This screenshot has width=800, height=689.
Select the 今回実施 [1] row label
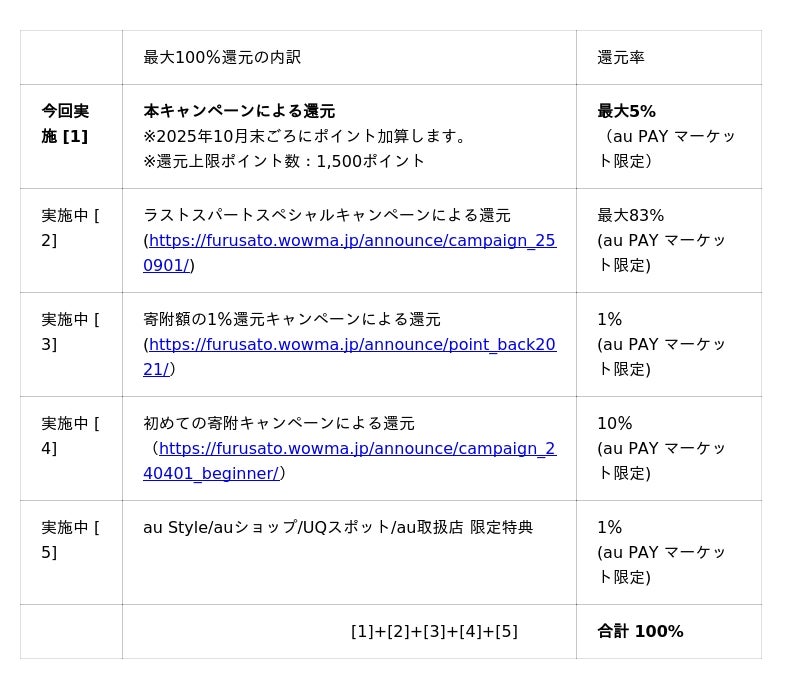coord(65,124)
